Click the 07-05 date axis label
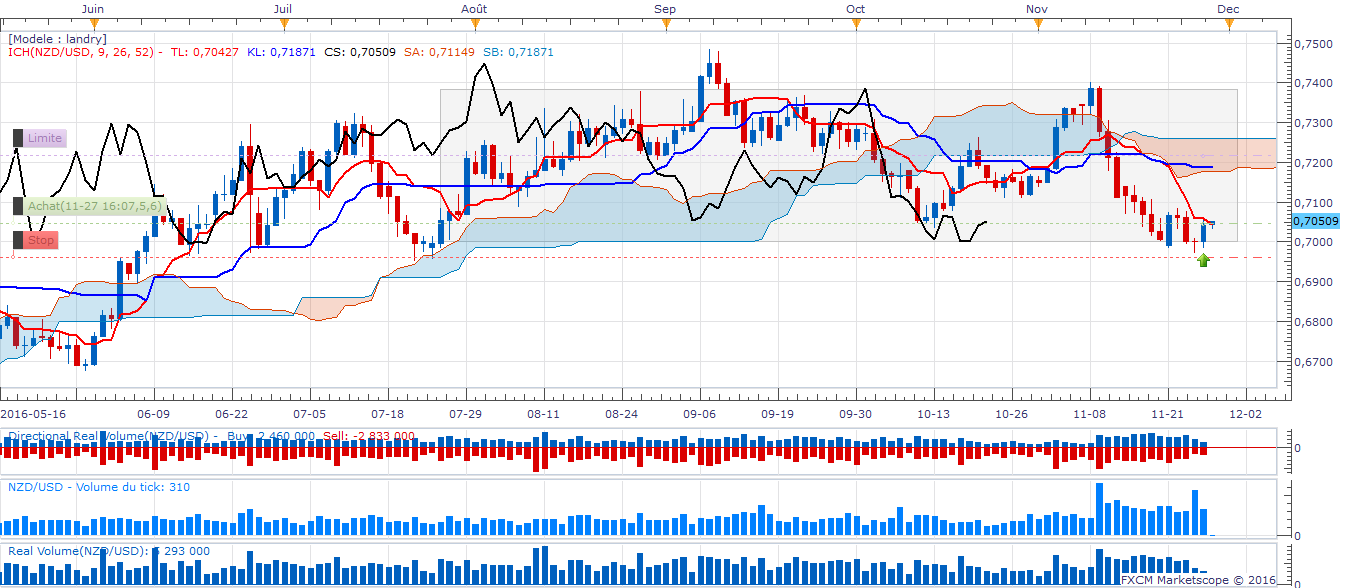 click(309, 414)
